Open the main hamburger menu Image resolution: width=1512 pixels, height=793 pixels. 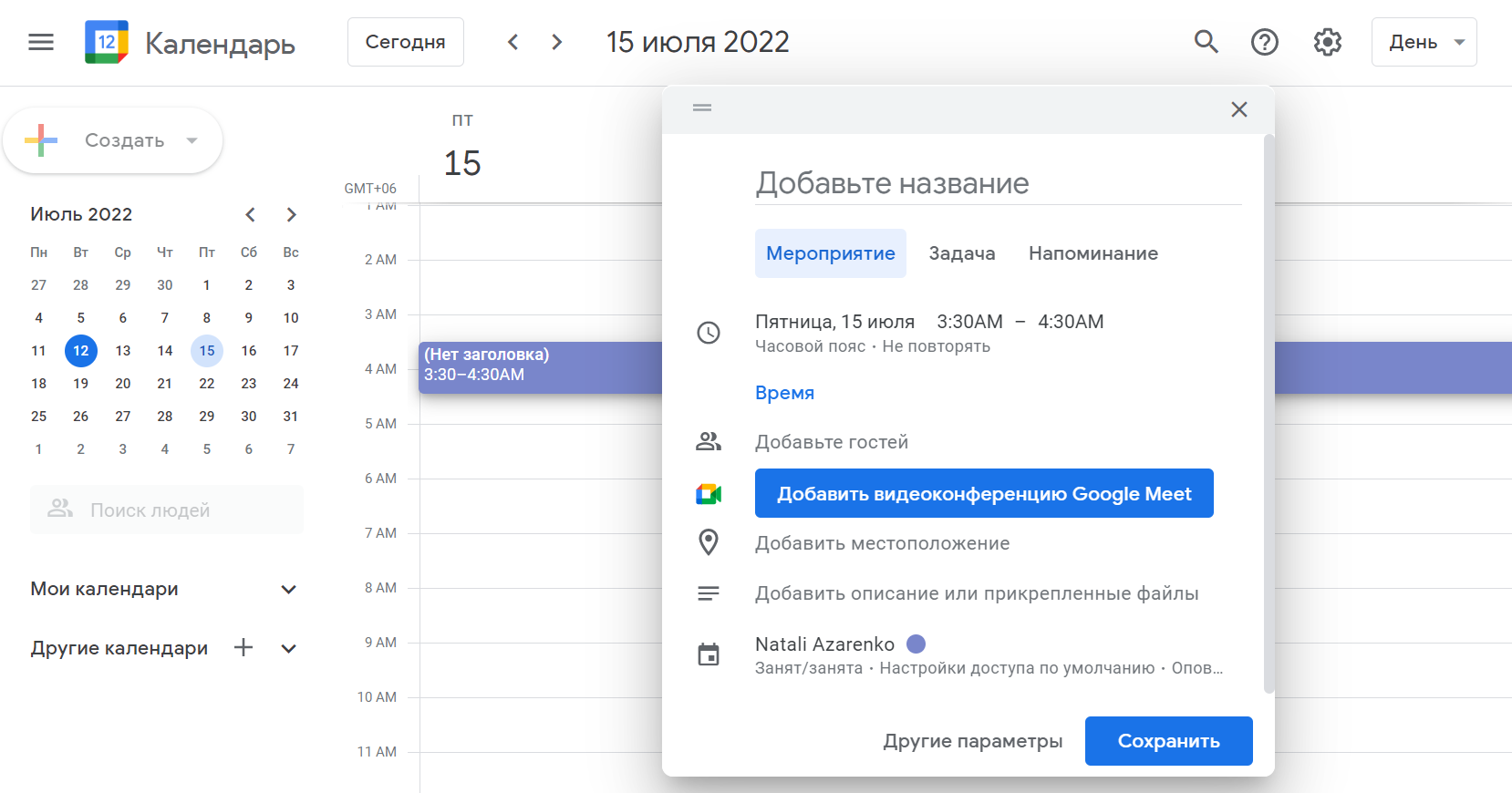coord(41,42)
